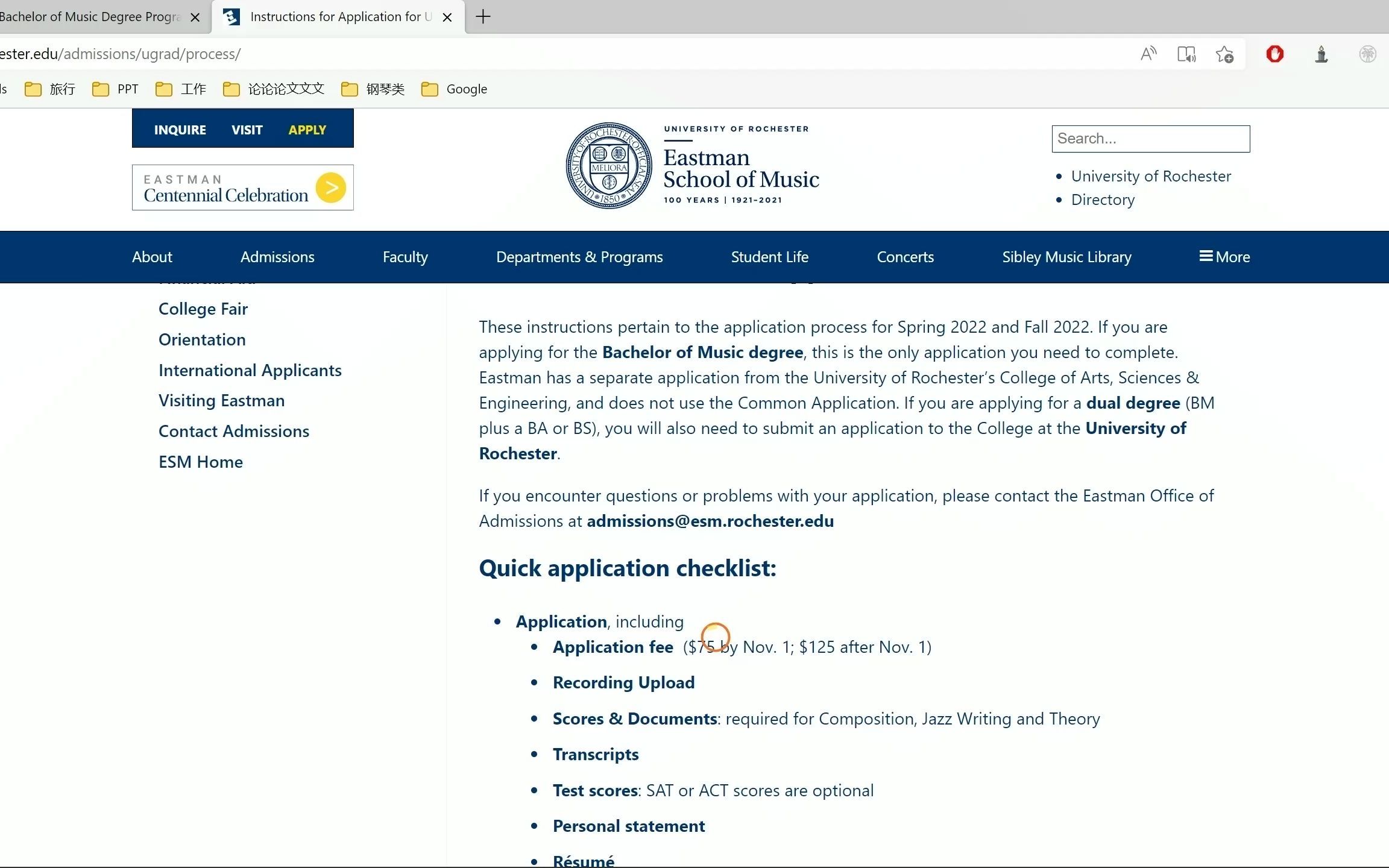Follow the Bachelor of Music degree link
This screenshot has height=868, width=1389.
[x=702, y=352]
